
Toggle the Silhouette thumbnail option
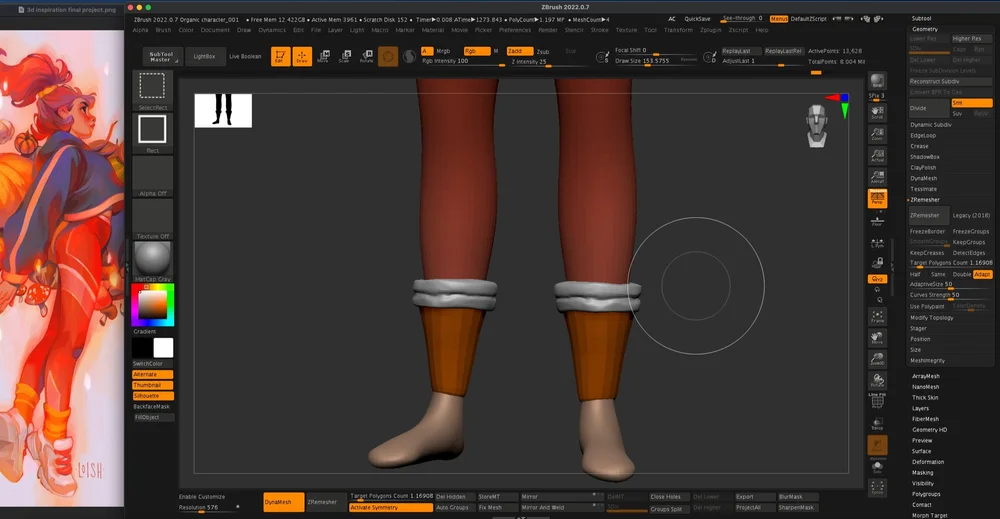coord(152,396)
